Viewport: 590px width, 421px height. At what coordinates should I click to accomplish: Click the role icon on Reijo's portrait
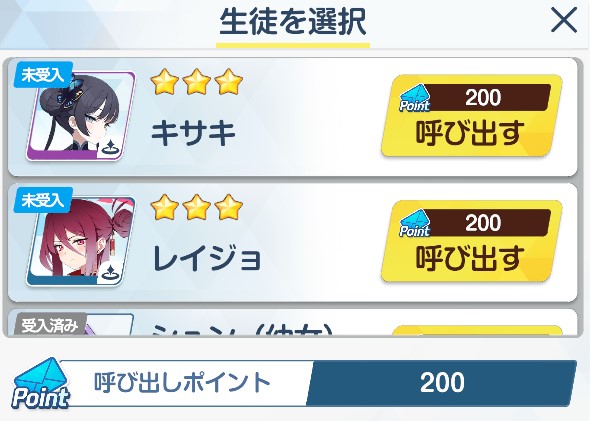[110, 272]
